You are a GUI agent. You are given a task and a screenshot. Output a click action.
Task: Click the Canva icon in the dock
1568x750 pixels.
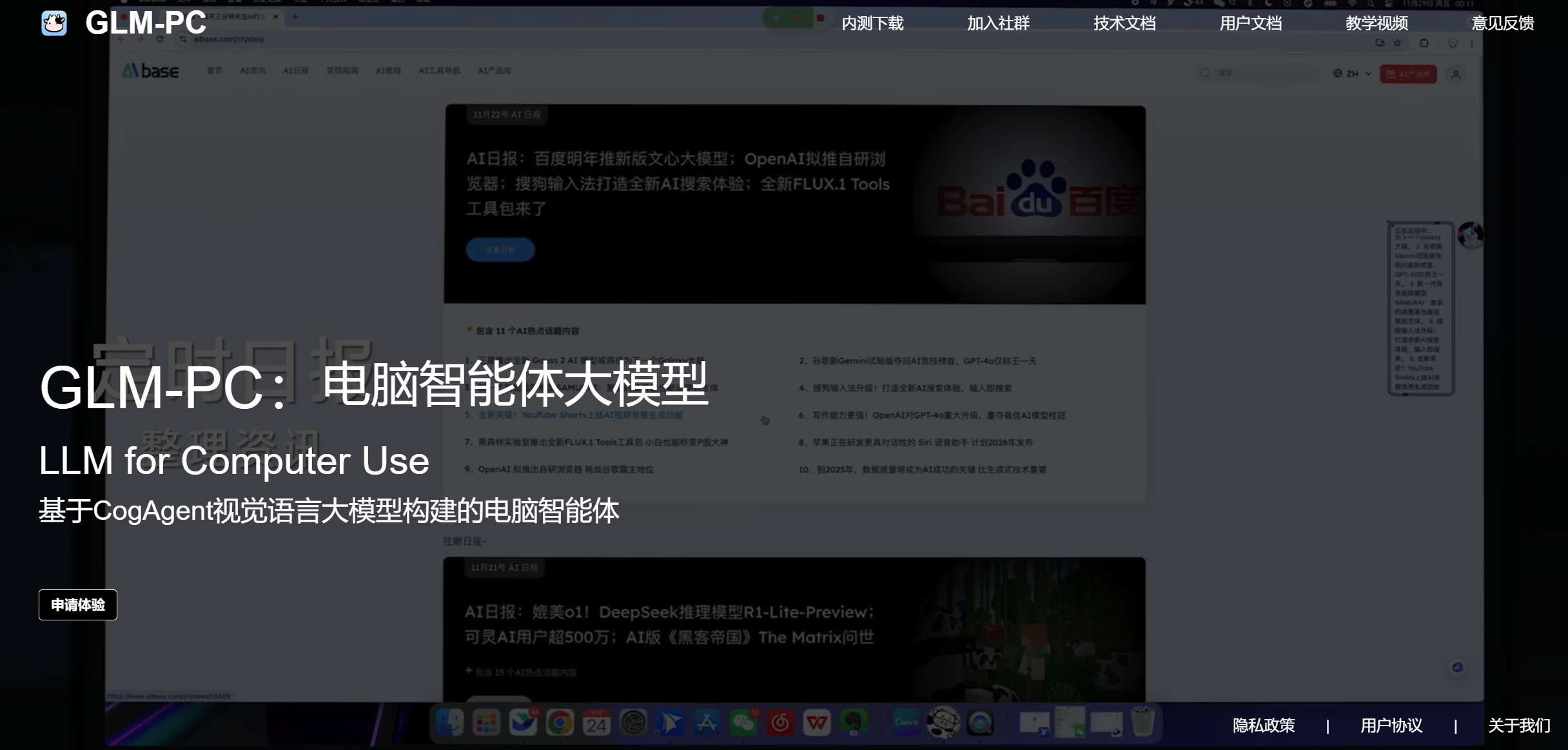(x=906, y=723)
